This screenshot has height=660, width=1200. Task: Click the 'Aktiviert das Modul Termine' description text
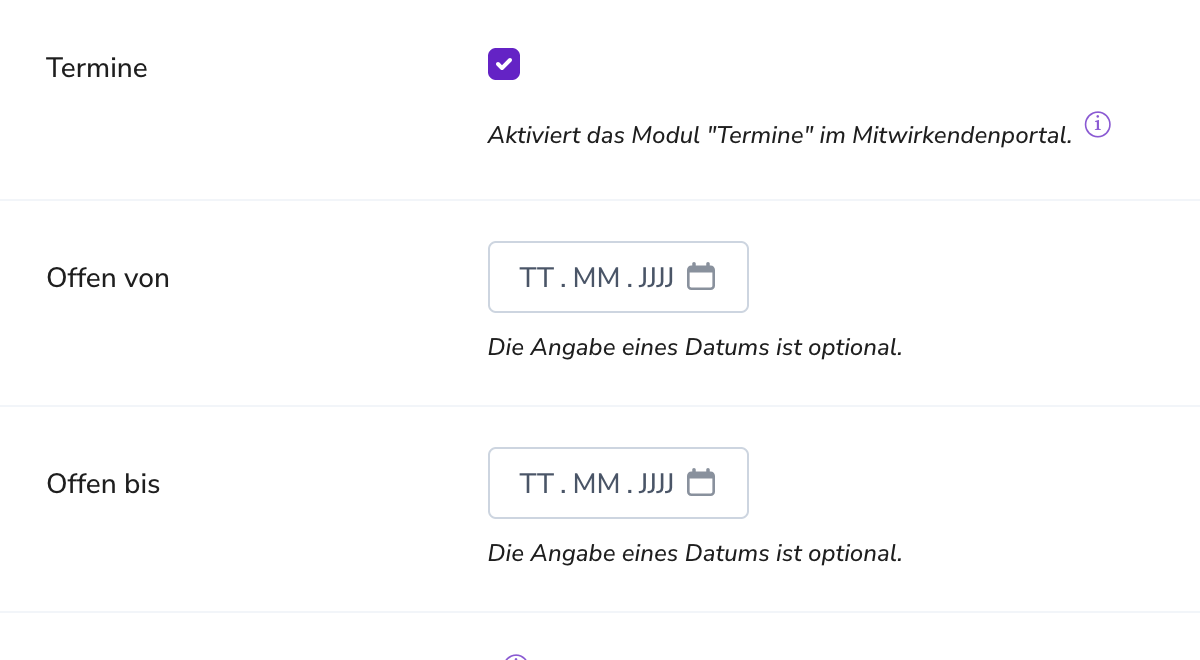(779, 135)
